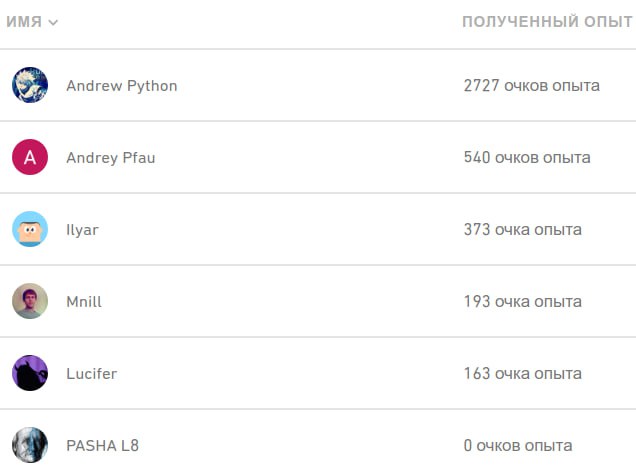This screenshot has width=636, height=474.
Task: Click Andrew Python's avatar icon
Action: point(30,85)
